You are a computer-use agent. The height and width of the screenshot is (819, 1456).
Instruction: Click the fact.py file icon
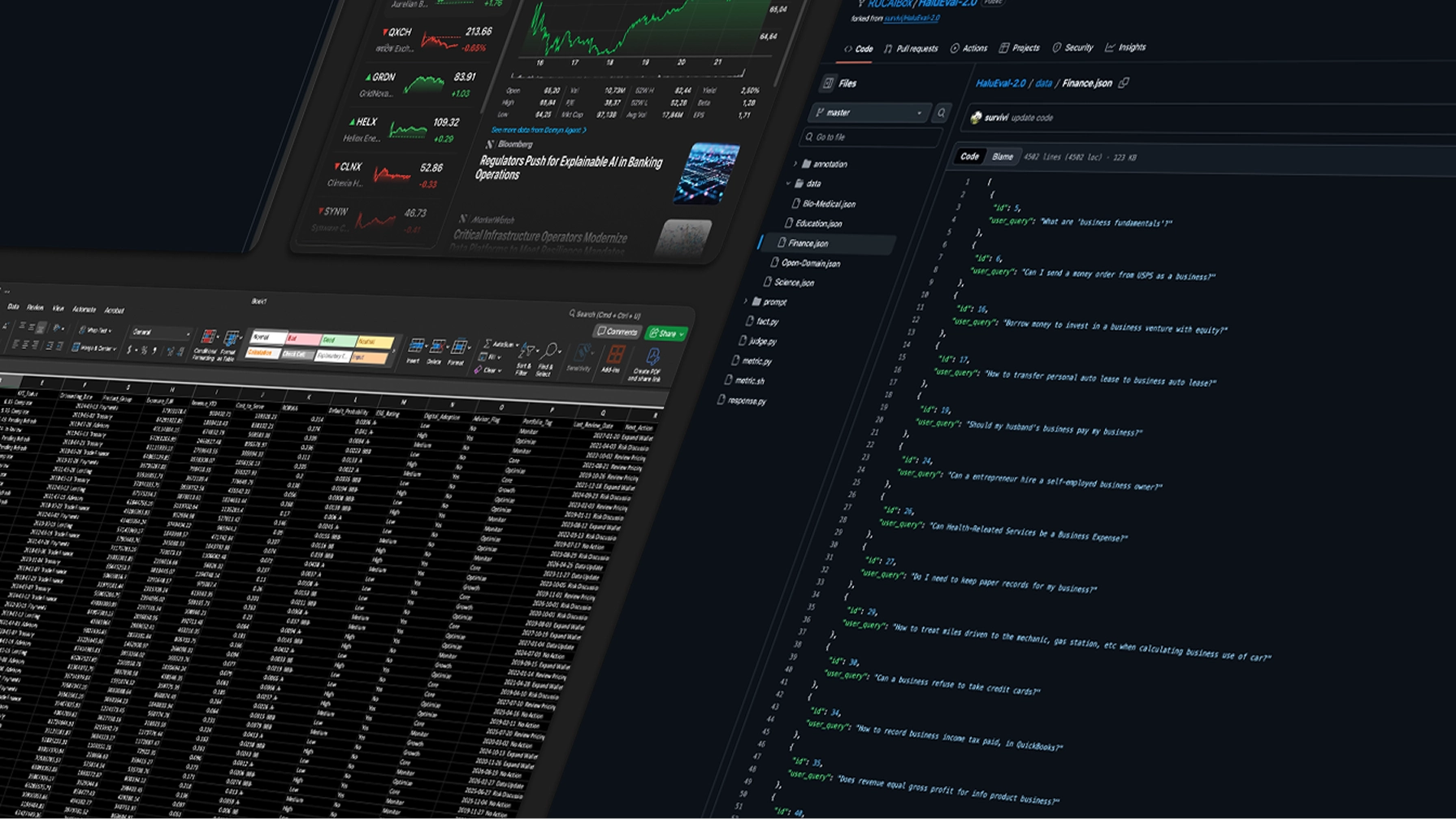(750, 321)
